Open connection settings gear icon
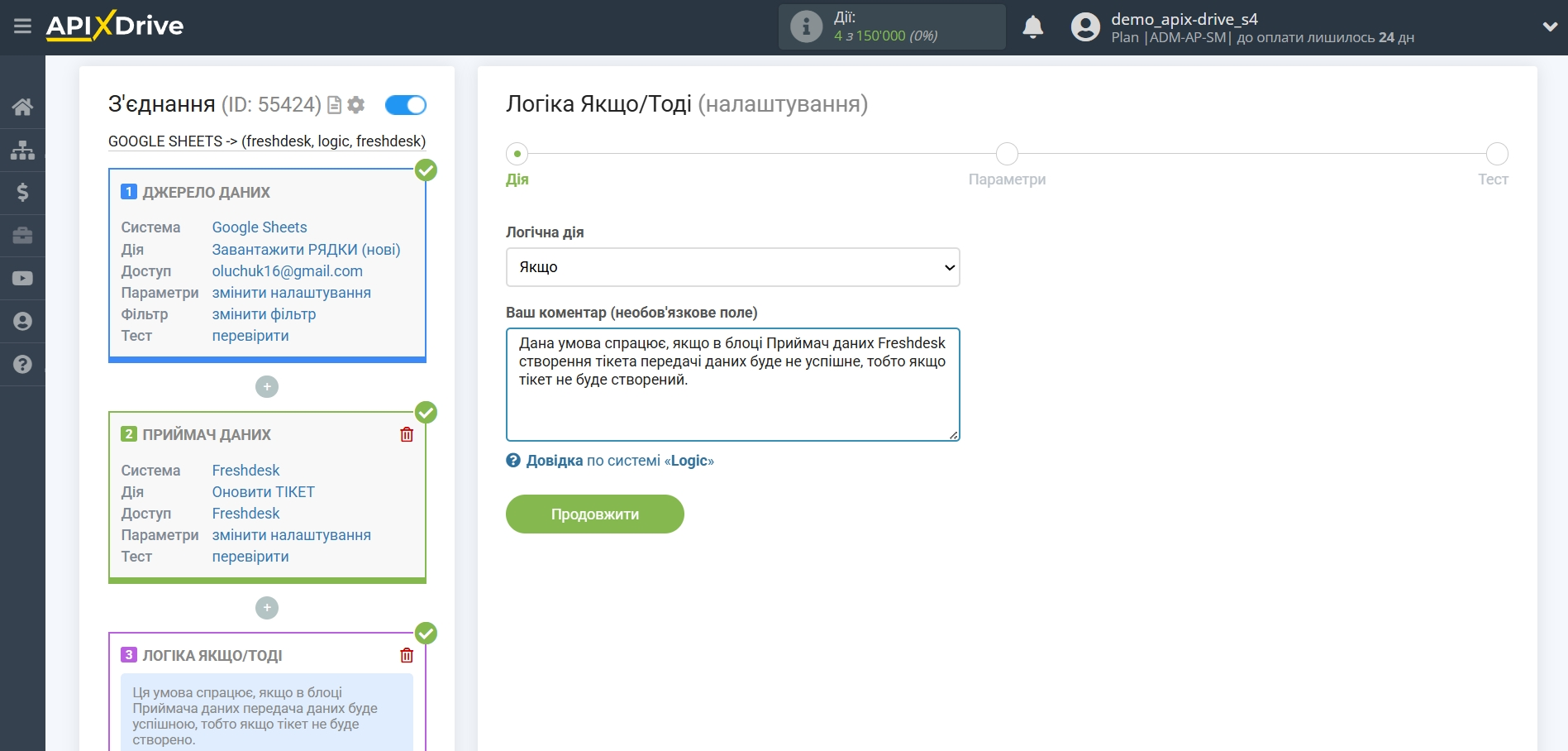The width and height of the screenshot is (1568, 751). [x=356, y=105]
